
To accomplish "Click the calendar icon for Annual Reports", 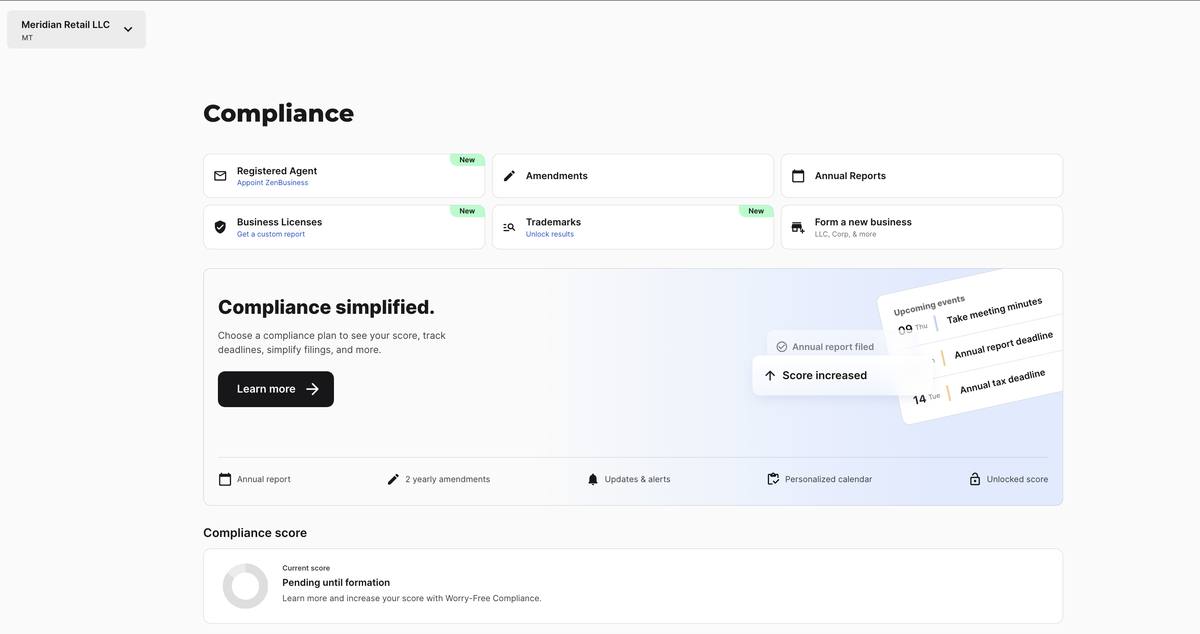I will tap(798, 176).
